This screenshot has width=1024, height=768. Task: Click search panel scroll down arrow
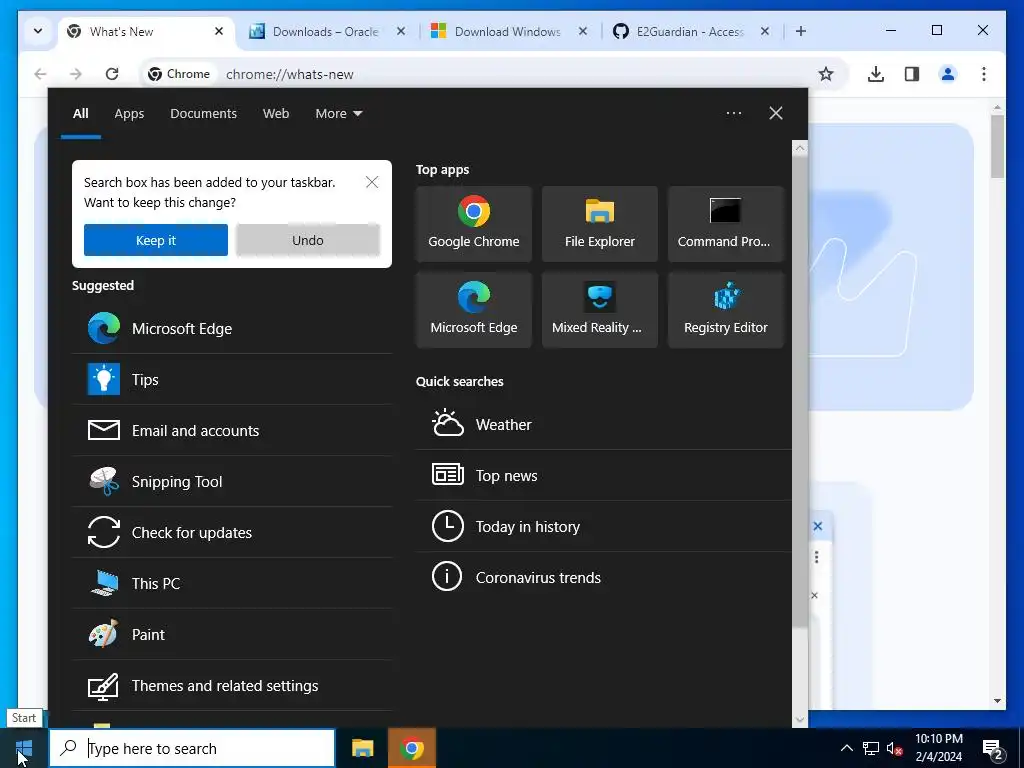(x=800, y=720)
